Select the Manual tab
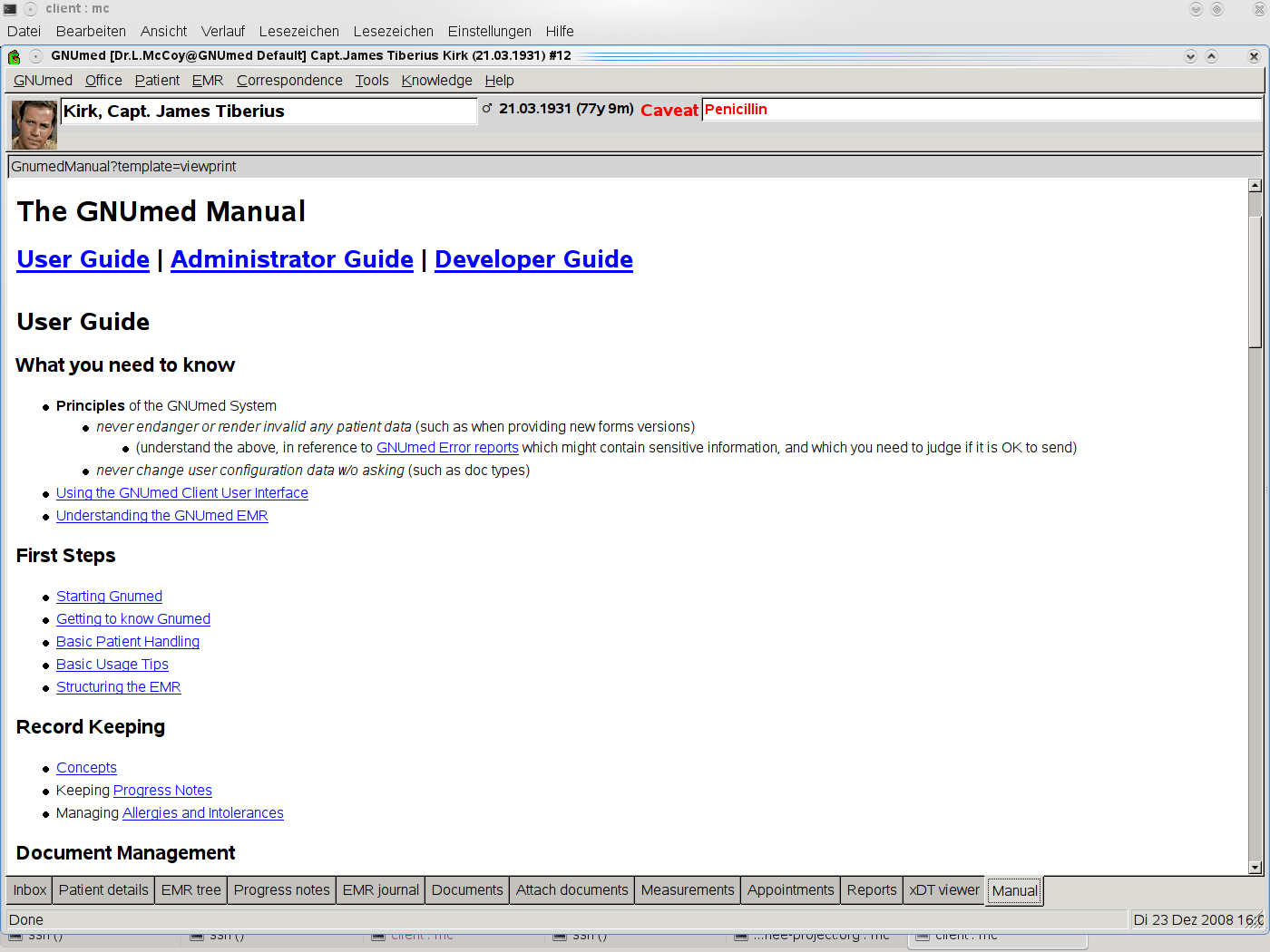 pyautogui.click(x=1014, y=890)
